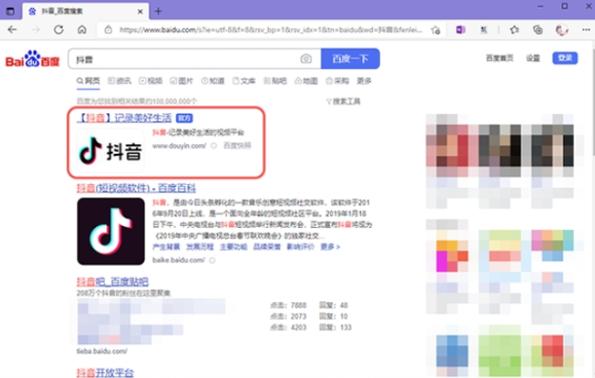
Task: Click the 回复: 133 tieba stat
Action: tap(335, 327)
